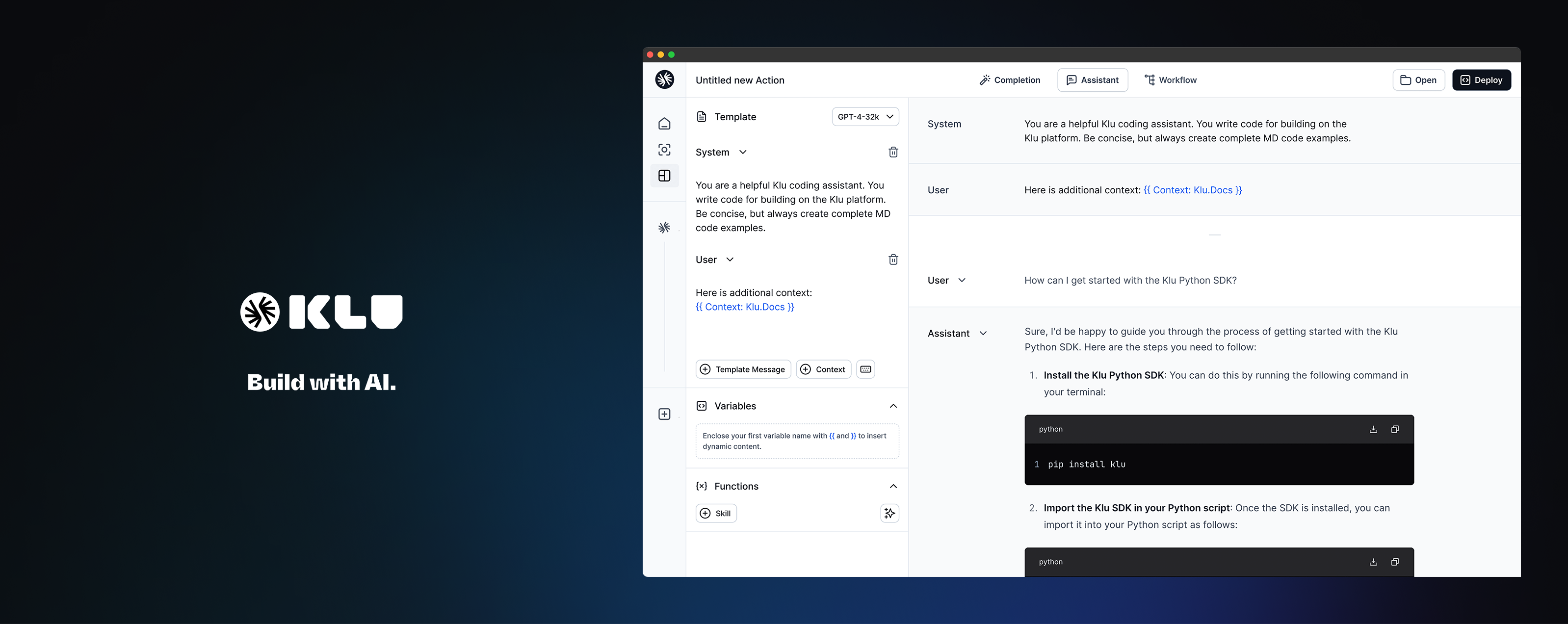The height and width of the screenshot is (624, 1568).
Task: Add a Skill under Functions
Action: pos(716,513)
